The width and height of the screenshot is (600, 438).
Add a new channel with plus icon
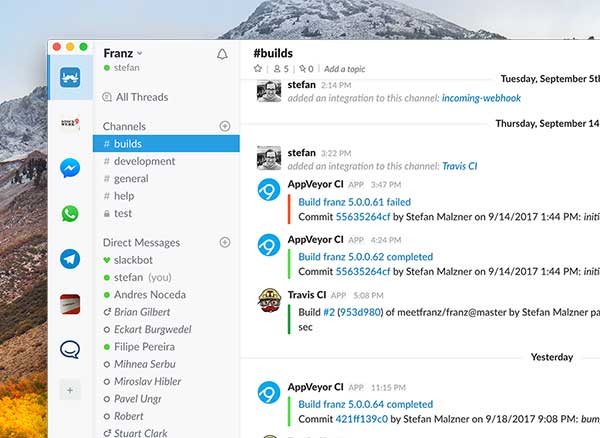225,126
